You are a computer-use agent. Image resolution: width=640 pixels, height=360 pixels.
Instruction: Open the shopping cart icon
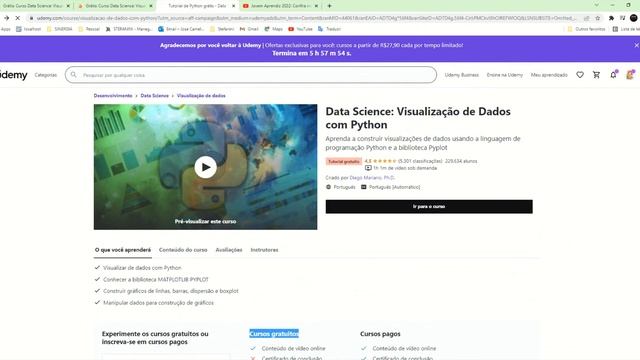click(596, 75)
